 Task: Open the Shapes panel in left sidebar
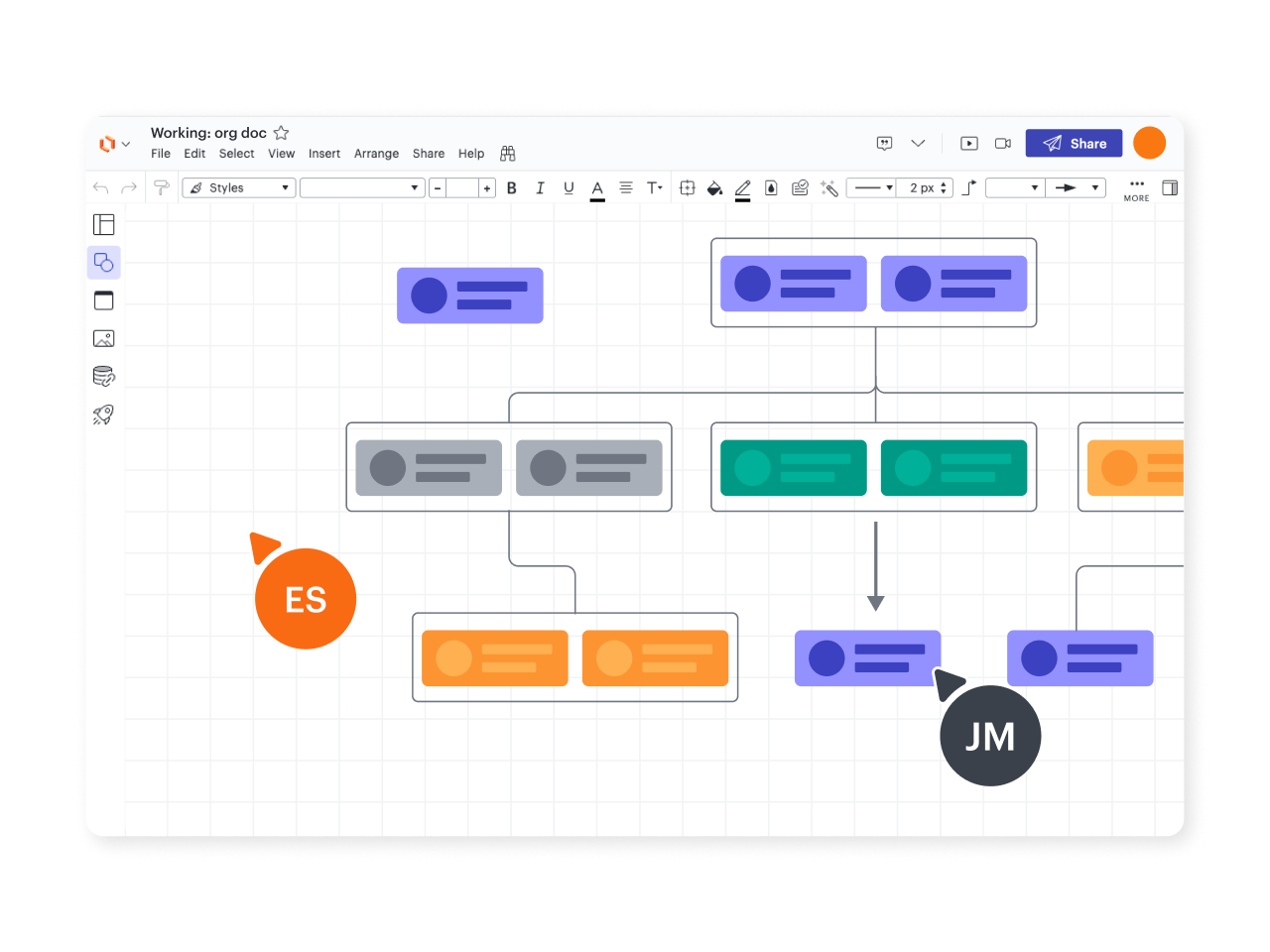point(104,263)
